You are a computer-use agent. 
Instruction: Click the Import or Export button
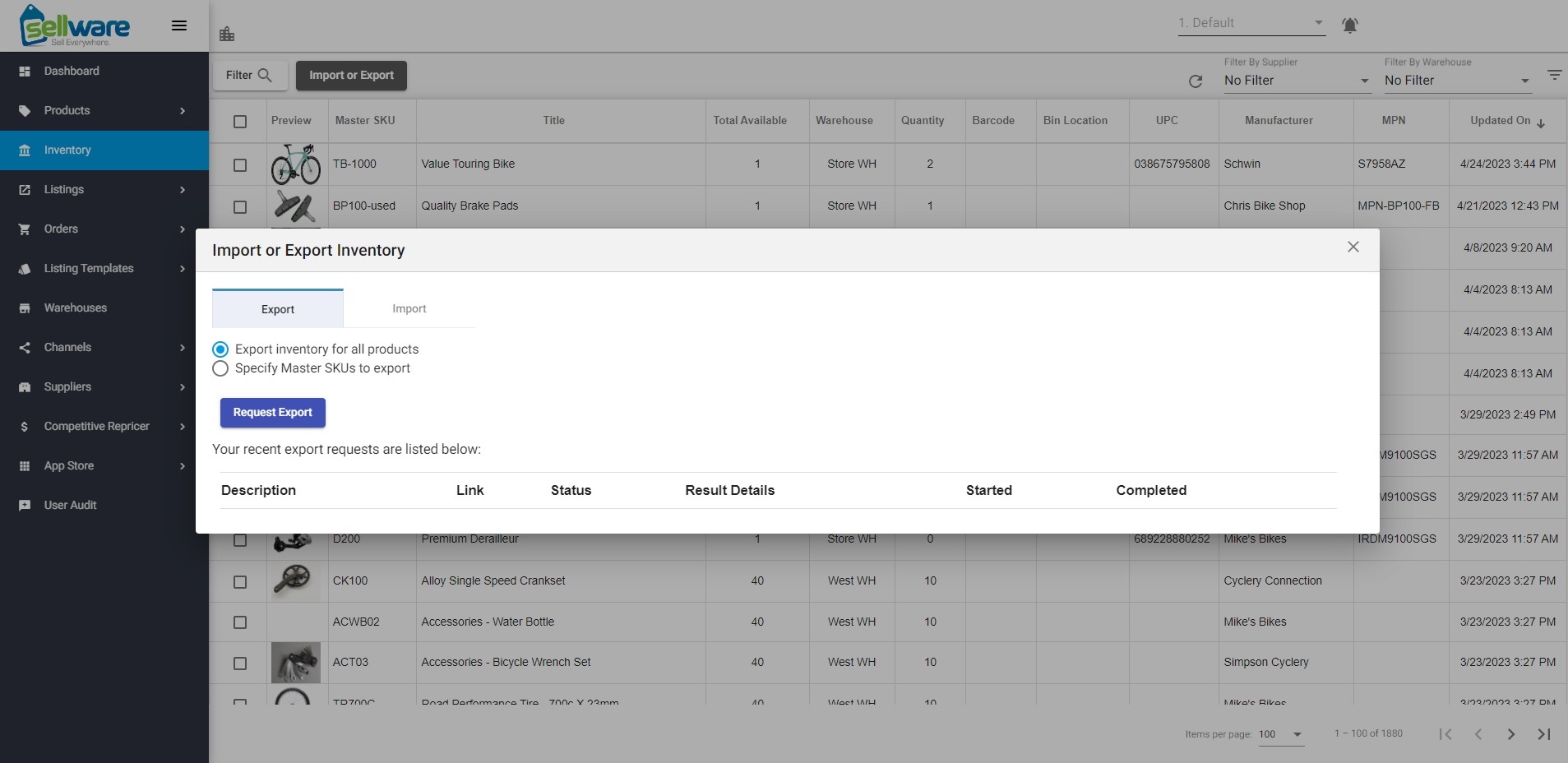coord(351,76)
